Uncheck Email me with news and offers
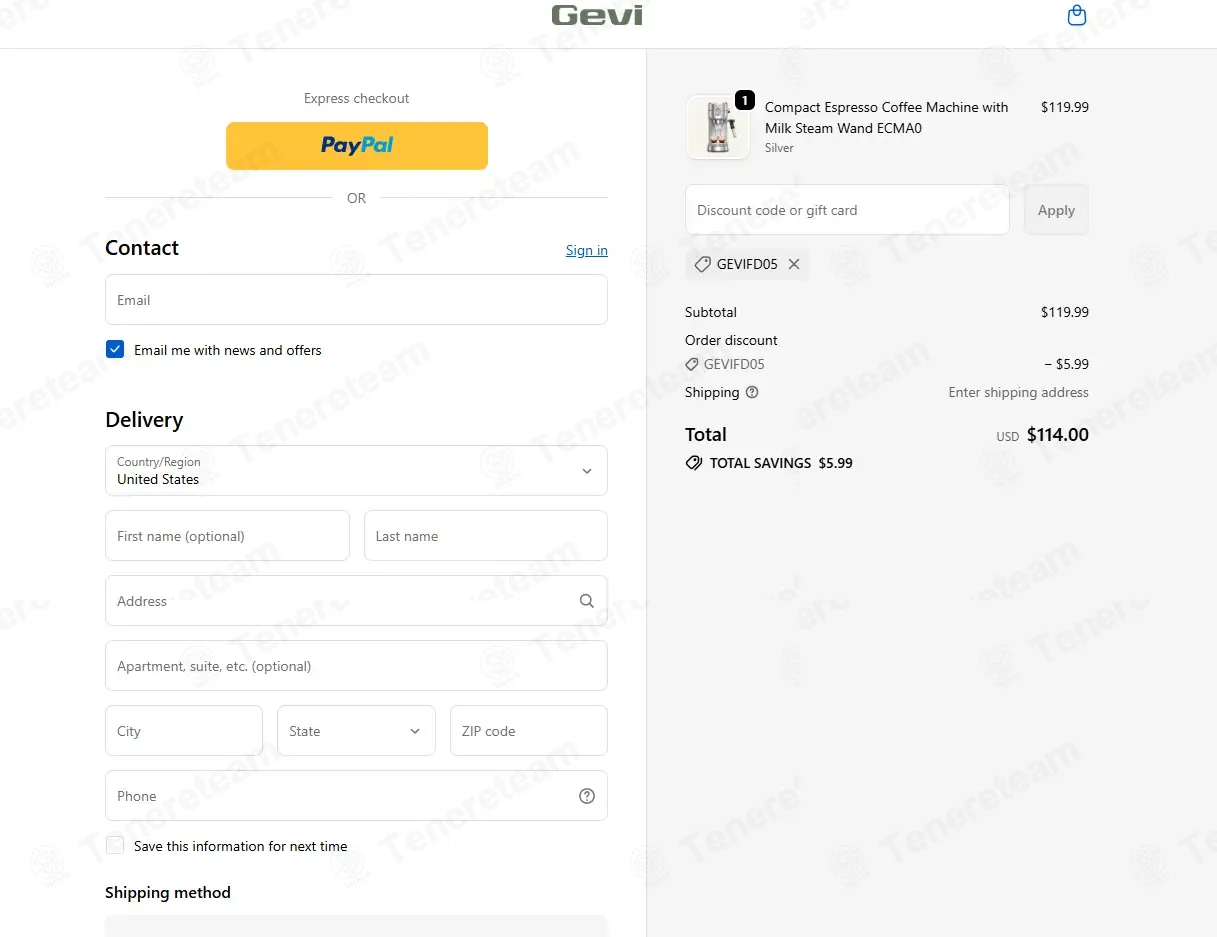Viewport: 1217px width, 937px height. [x=115, y=349]
